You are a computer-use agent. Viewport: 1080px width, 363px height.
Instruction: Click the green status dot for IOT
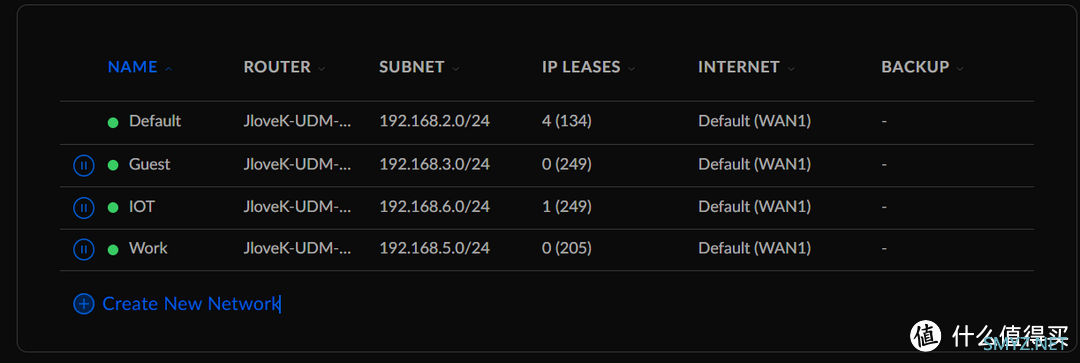113,207
